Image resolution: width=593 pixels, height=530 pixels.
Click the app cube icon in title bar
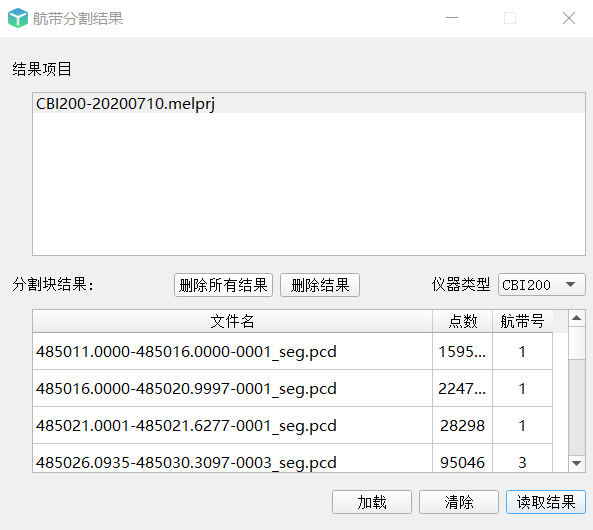(18, 18)
